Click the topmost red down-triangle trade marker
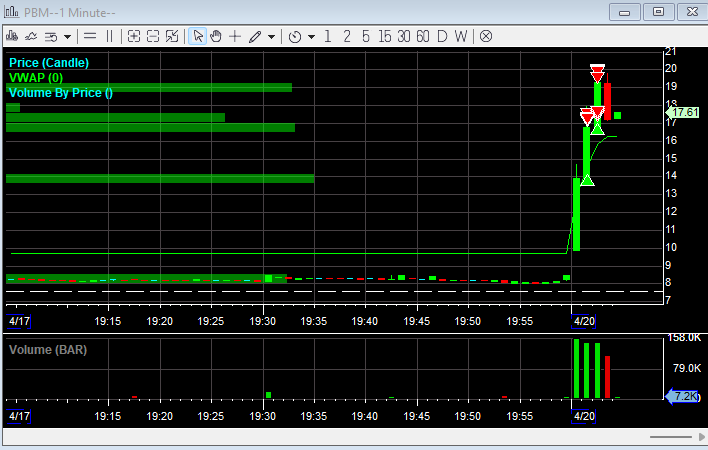This screenshot has width=708, height=450. click(x=597, y=69)
